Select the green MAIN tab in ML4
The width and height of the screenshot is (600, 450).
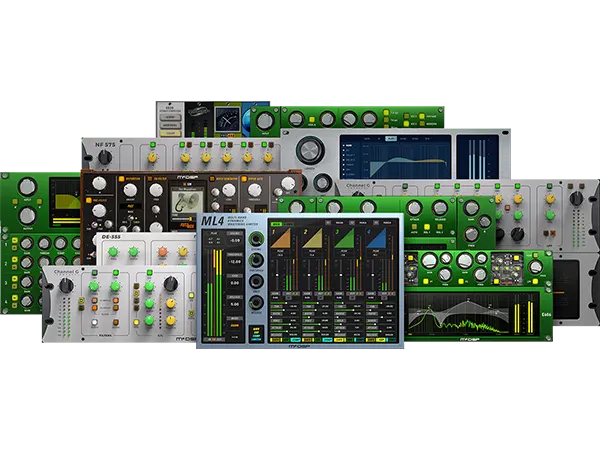(x=276, y=224)
